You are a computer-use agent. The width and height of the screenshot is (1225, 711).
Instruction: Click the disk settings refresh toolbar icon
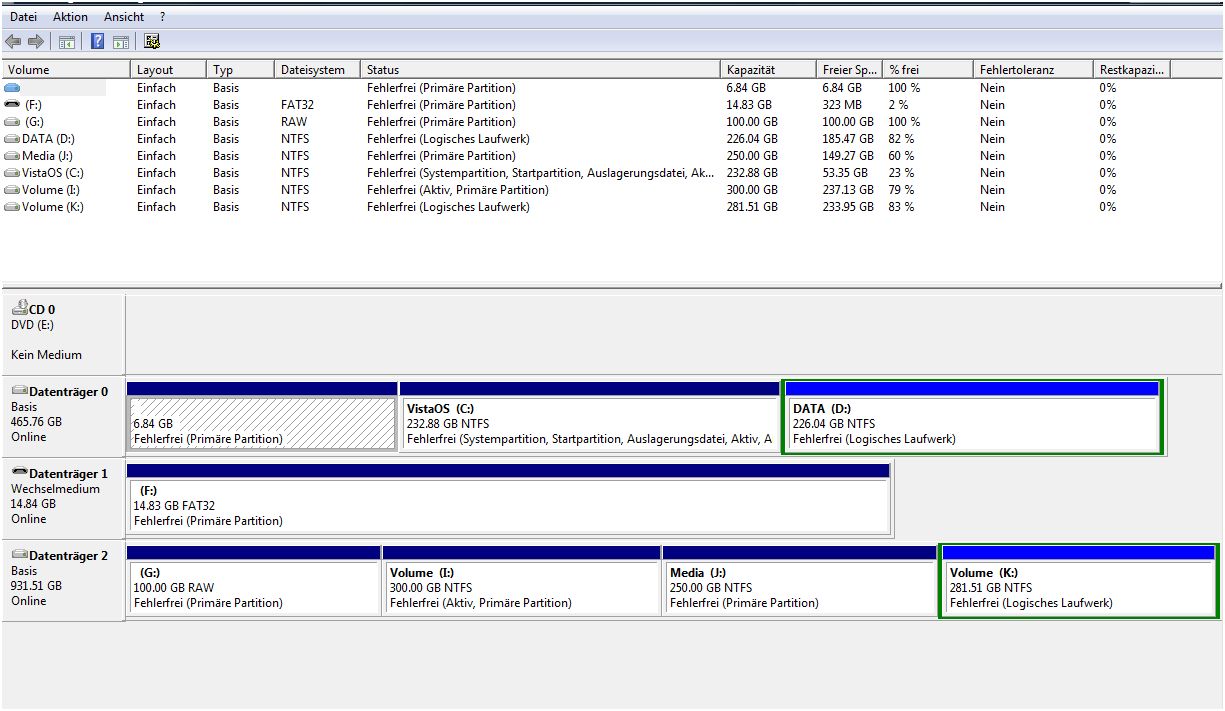pos(152,41)
